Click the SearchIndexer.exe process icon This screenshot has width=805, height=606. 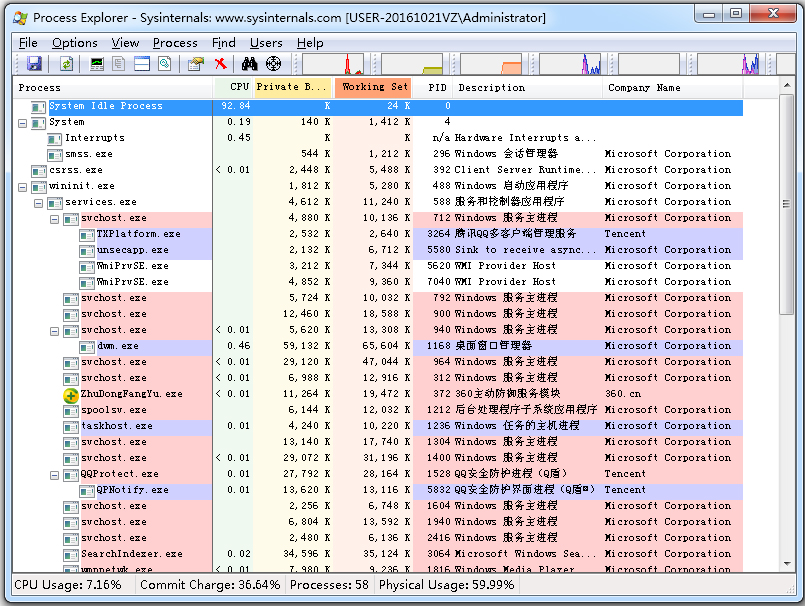71,555
